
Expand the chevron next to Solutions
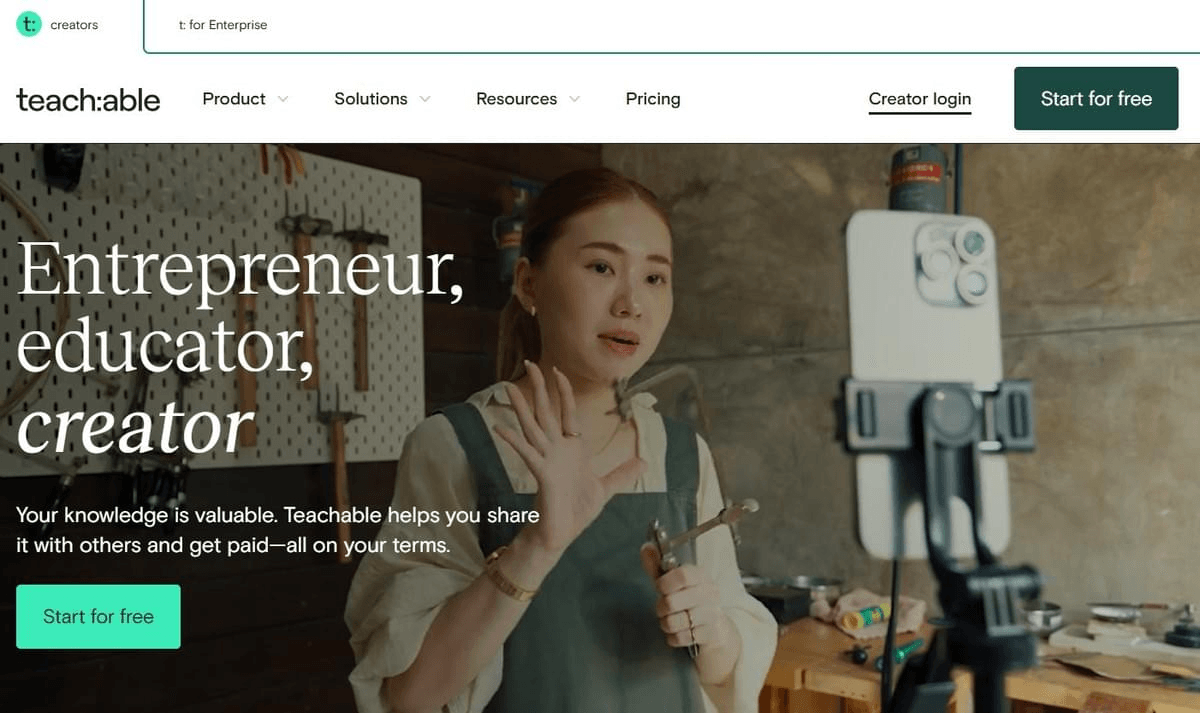pyautogui.click(x=425, y=99)
